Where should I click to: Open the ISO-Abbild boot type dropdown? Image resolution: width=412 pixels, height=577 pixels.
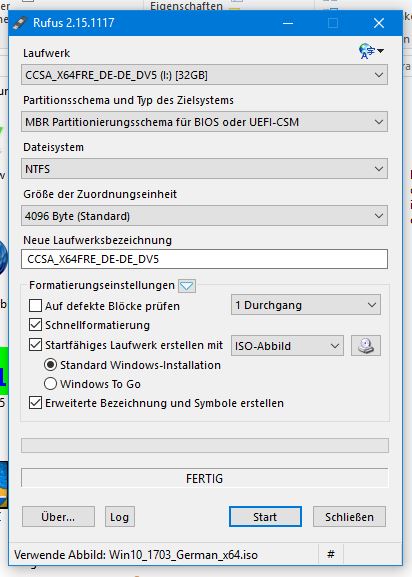287,346
